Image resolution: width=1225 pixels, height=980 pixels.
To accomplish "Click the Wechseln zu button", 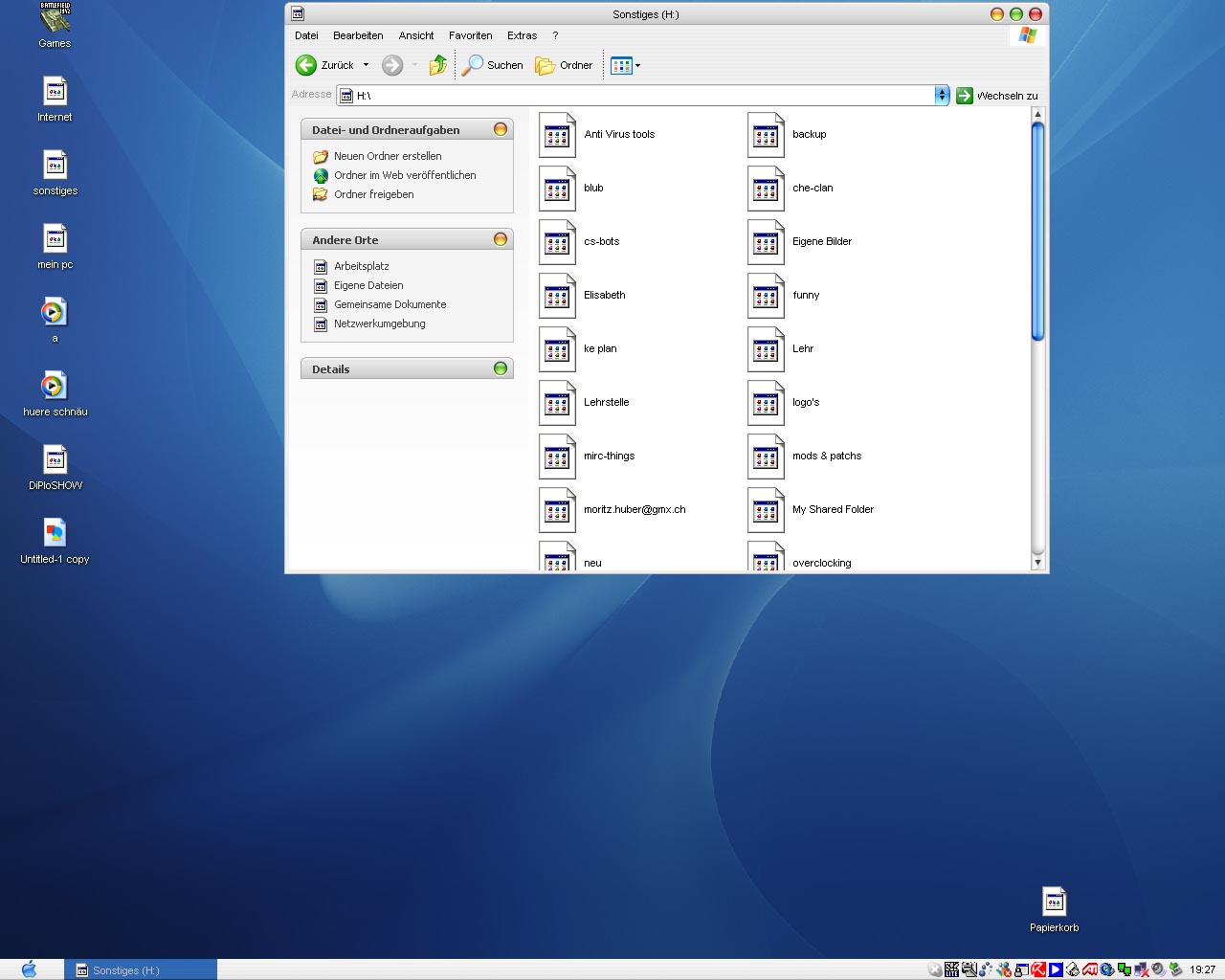I will click(997, 96).
